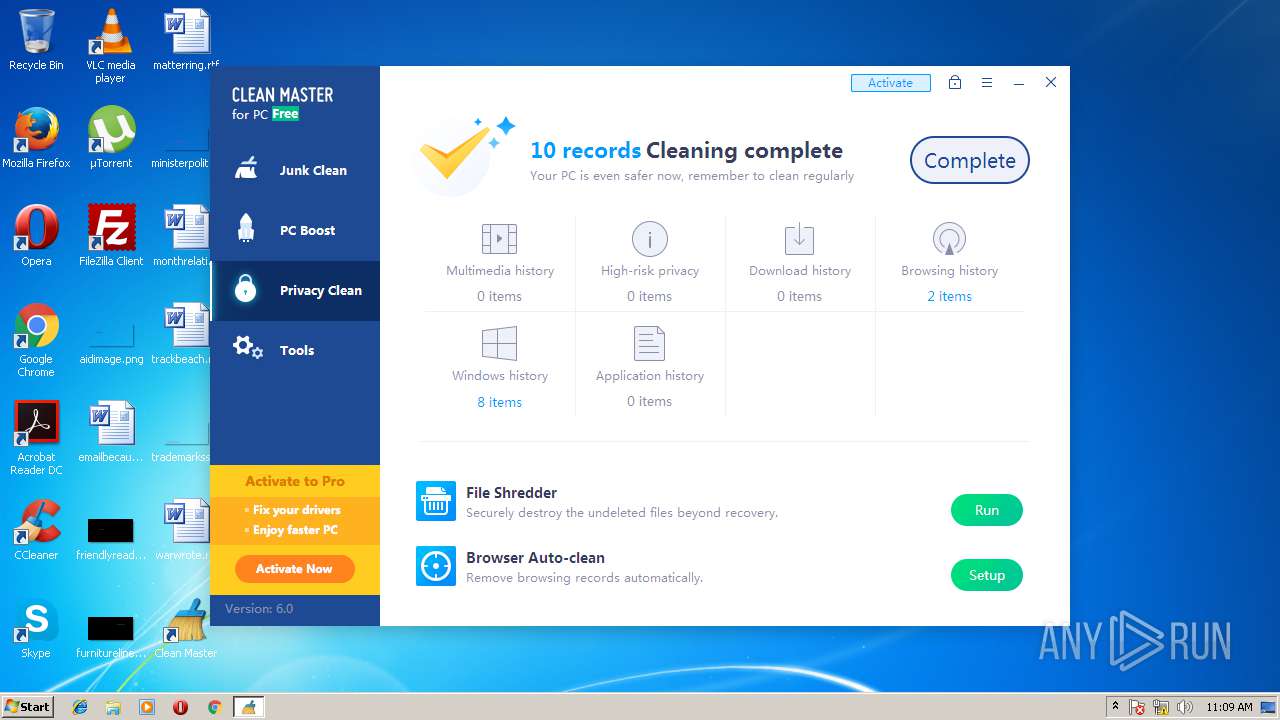This screenshot has width=1280, height=720.
Task: Open the 8 items link under Windows history
Action: coord(500,402)
